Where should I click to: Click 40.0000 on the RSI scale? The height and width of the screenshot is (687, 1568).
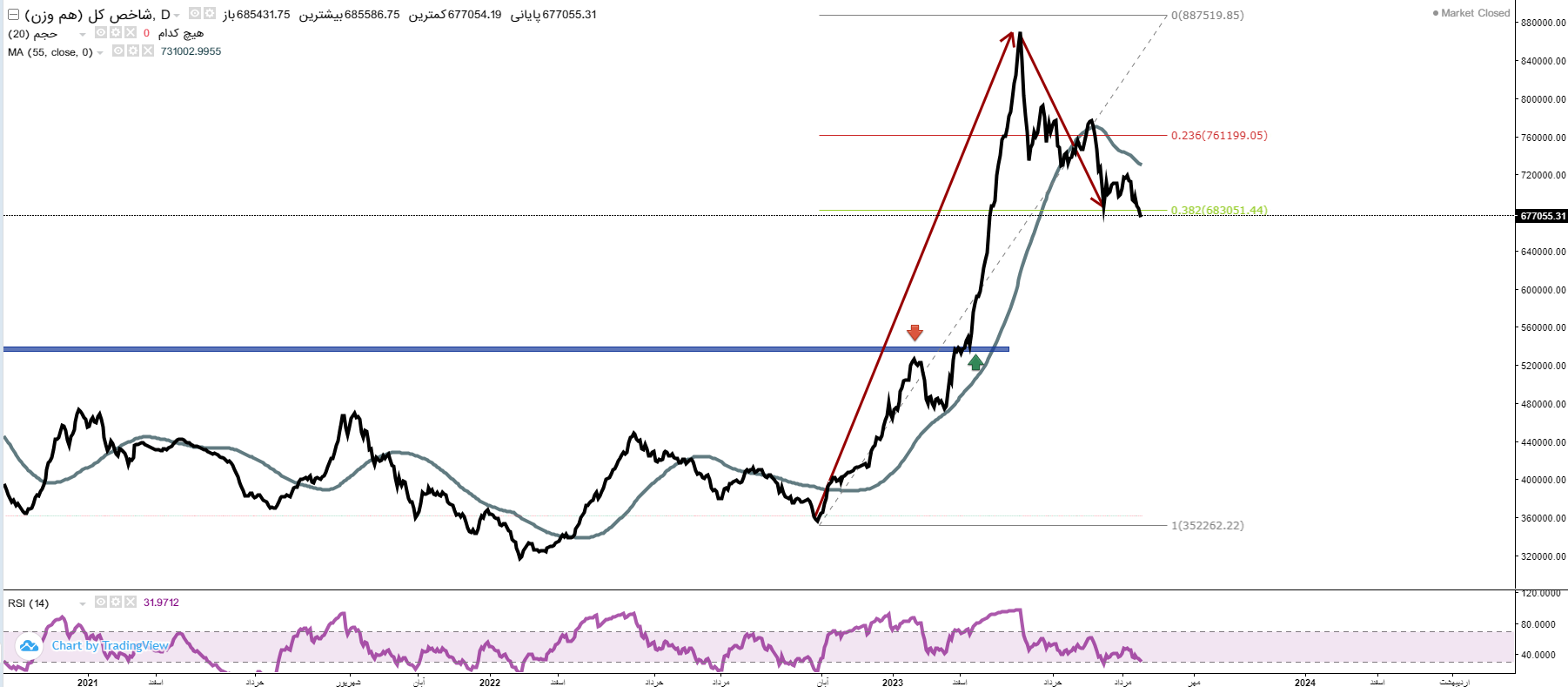[1538, 655]
